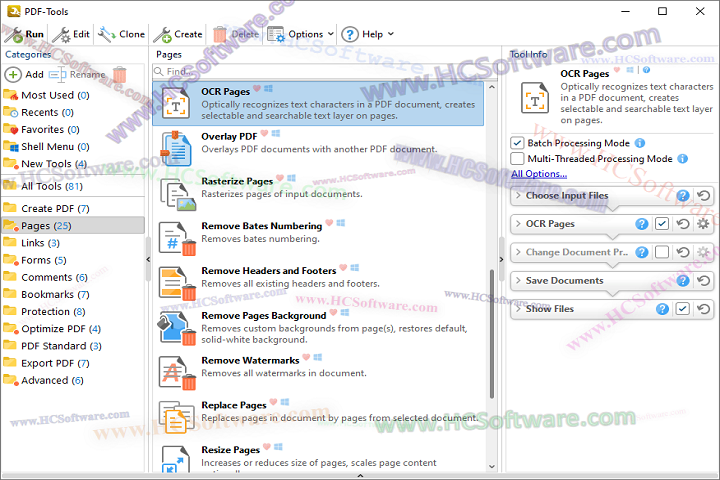Expand the Choose Input Files step
720x480 pixels.
click(518, 196)
